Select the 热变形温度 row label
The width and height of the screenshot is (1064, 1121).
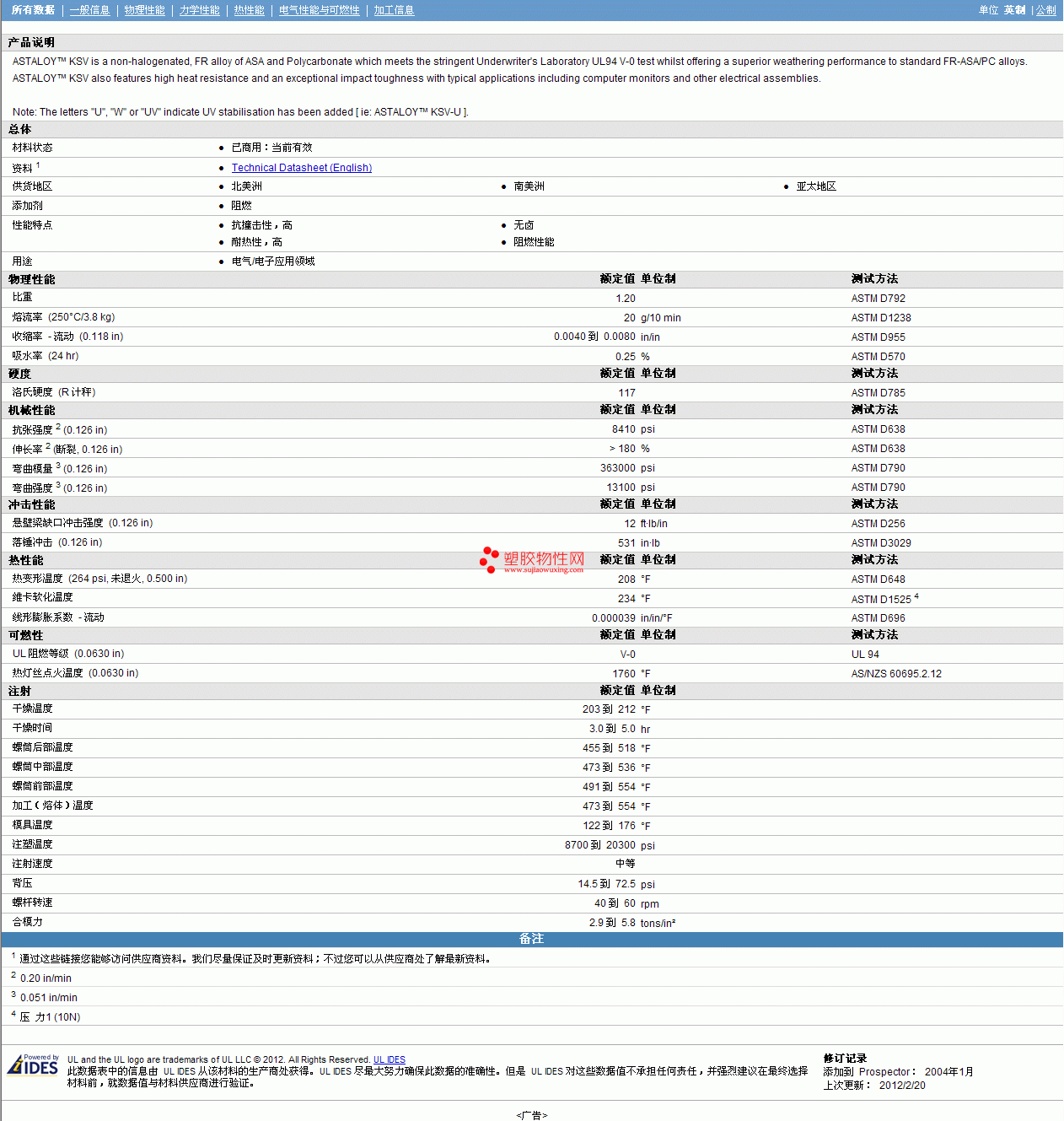100,579
